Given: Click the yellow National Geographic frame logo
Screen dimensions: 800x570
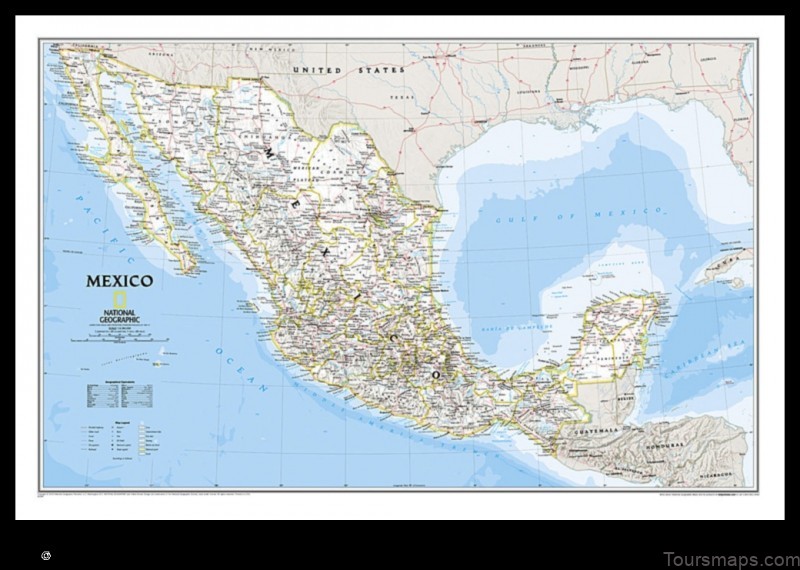Looking at the screenshot, I should [119, 299].
